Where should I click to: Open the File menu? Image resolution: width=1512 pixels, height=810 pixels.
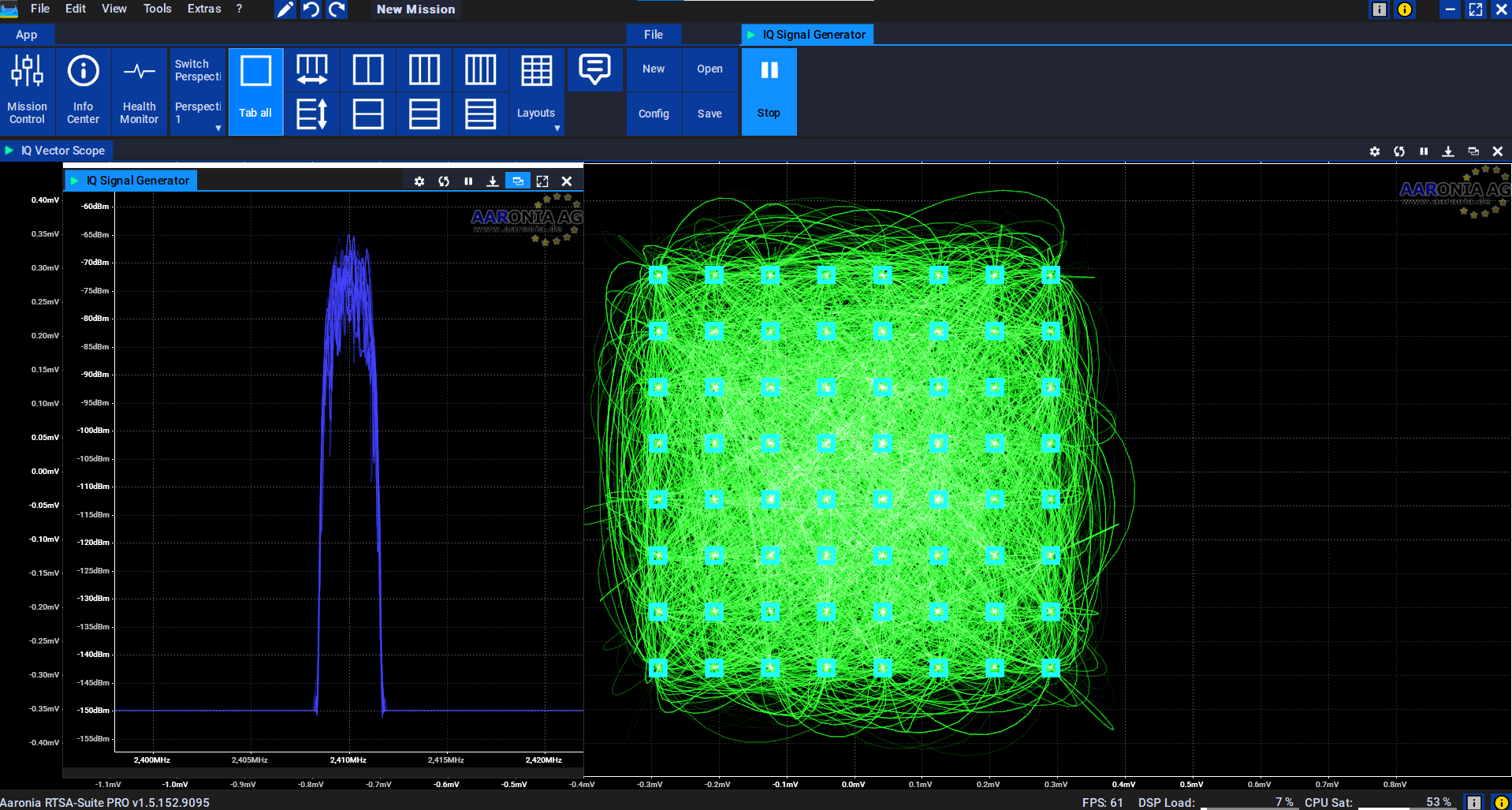(x=40, y=9)
